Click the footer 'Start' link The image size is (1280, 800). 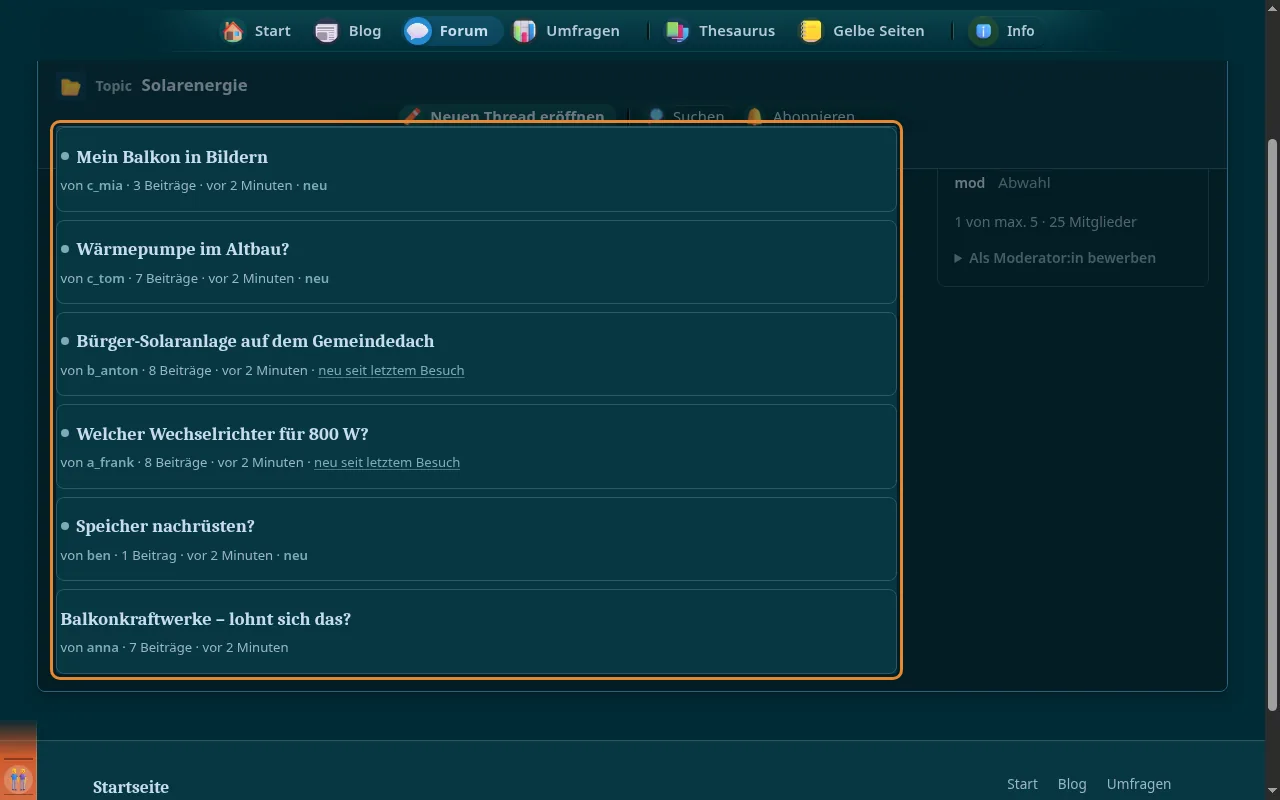(x=1022, y=784)
